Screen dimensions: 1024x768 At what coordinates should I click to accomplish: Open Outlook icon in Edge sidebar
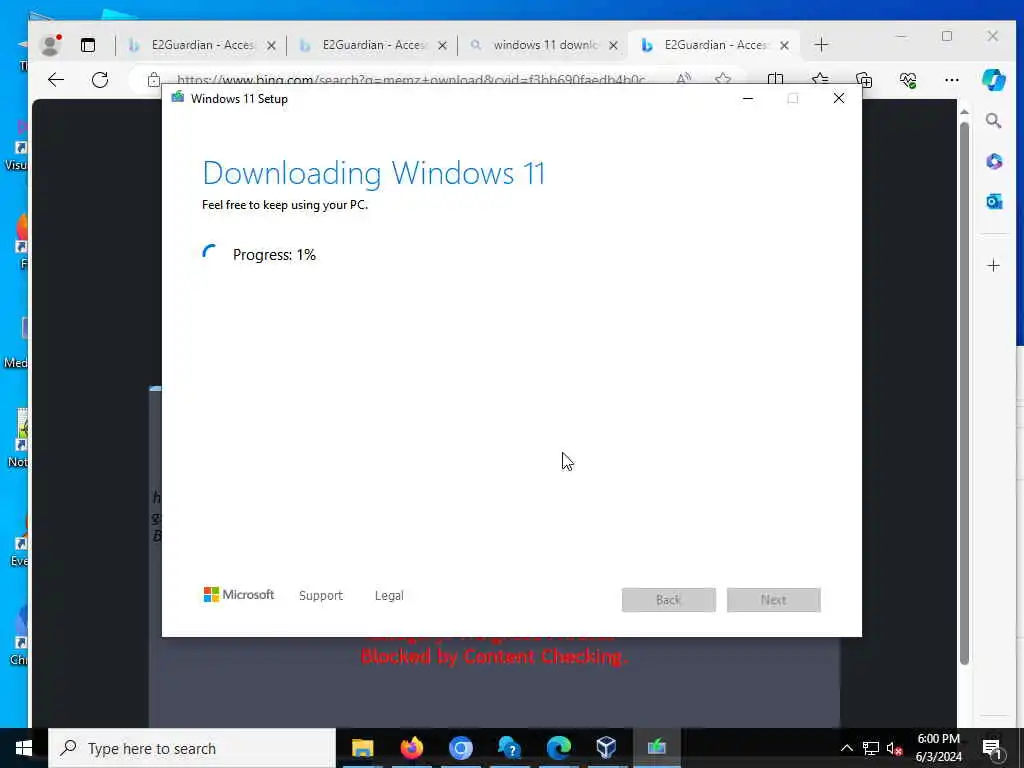click(993, 202)
